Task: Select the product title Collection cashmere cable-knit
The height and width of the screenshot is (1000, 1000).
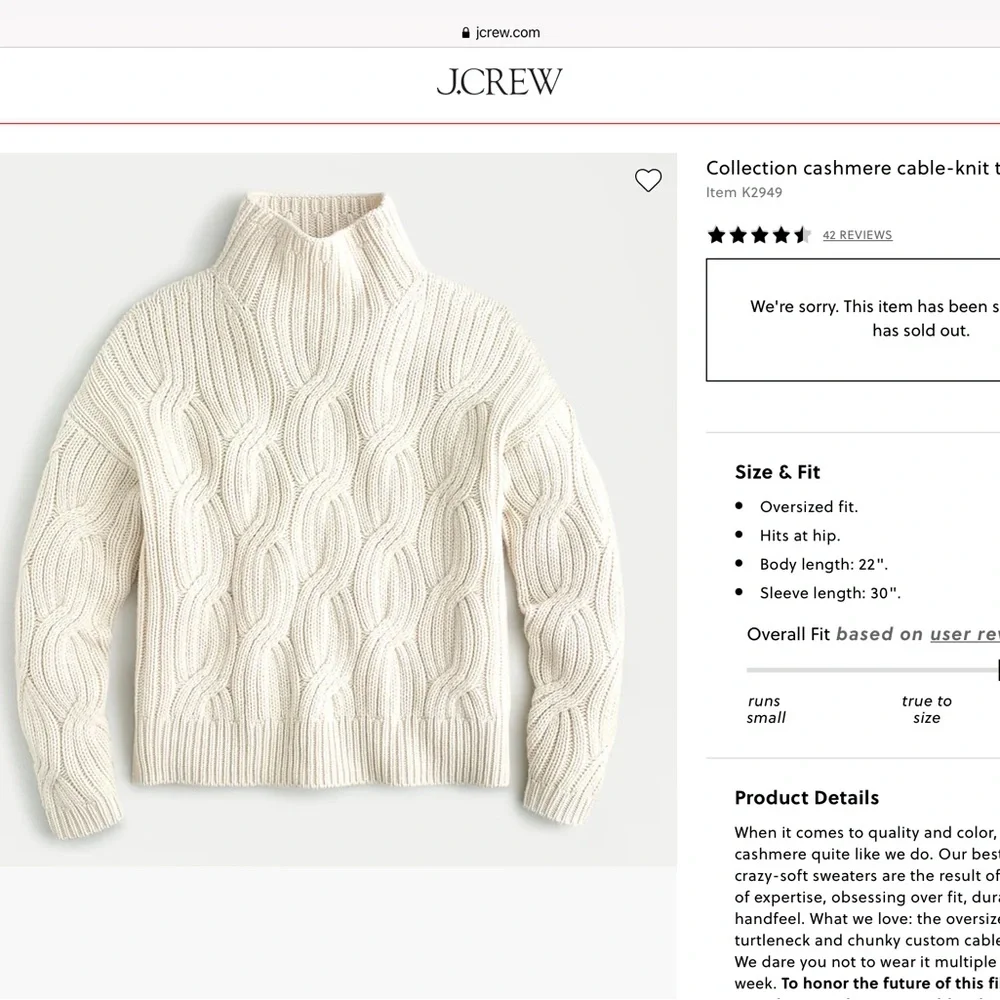Action: [x=852, y=168]
